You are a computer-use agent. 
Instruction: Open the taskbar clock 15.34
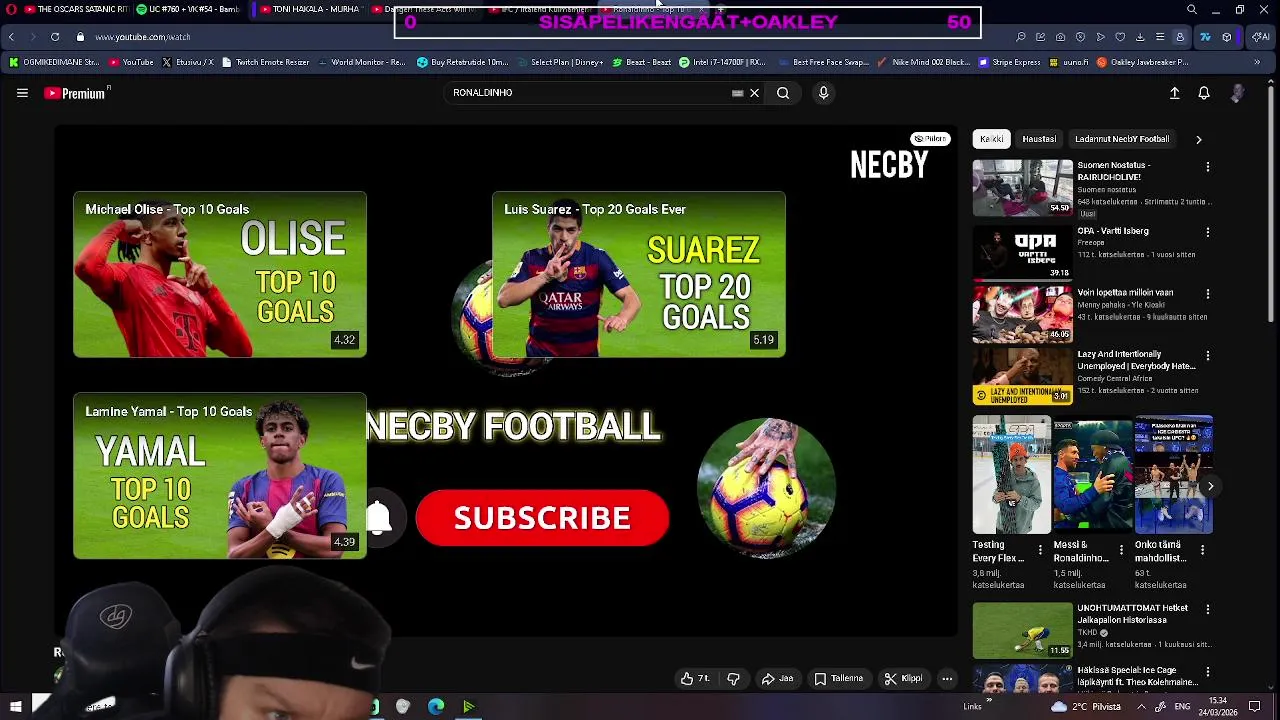click(x=1218, y=707)
